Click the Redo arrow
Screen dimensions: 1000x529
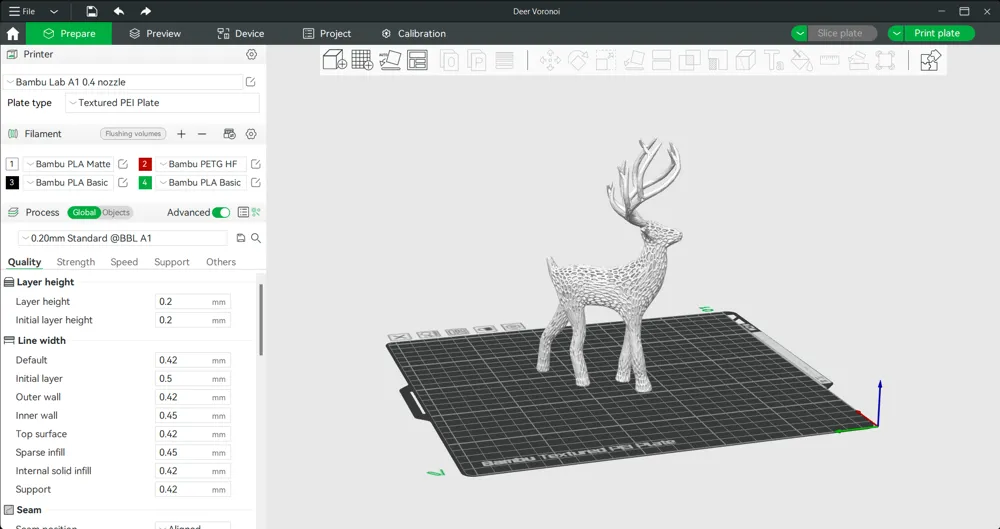146,11
